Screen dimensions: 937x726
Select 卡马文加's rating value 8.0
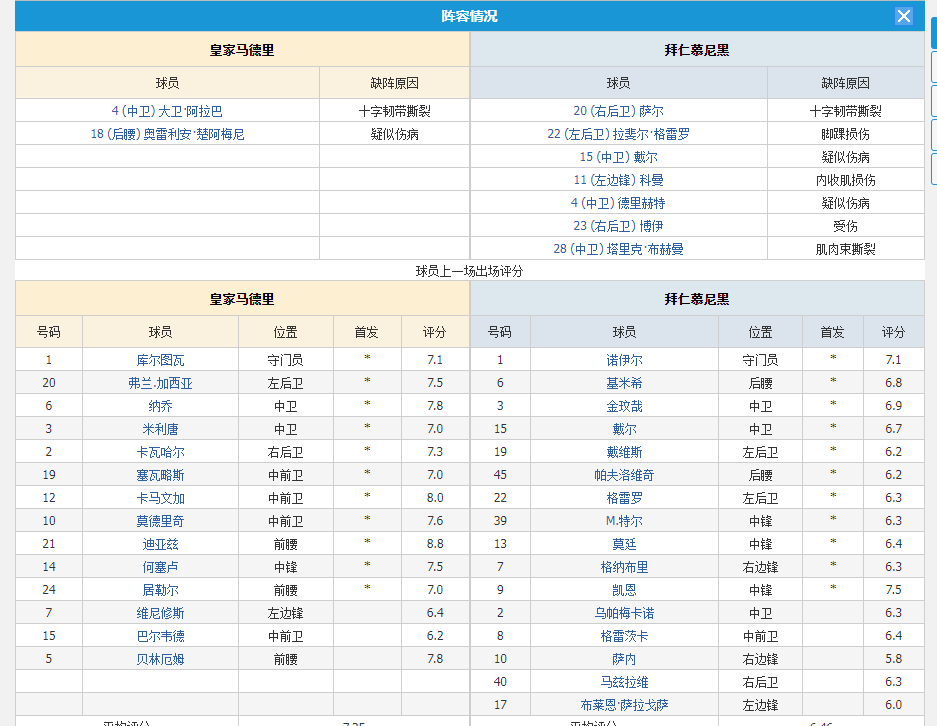click(x=435, y=498)
